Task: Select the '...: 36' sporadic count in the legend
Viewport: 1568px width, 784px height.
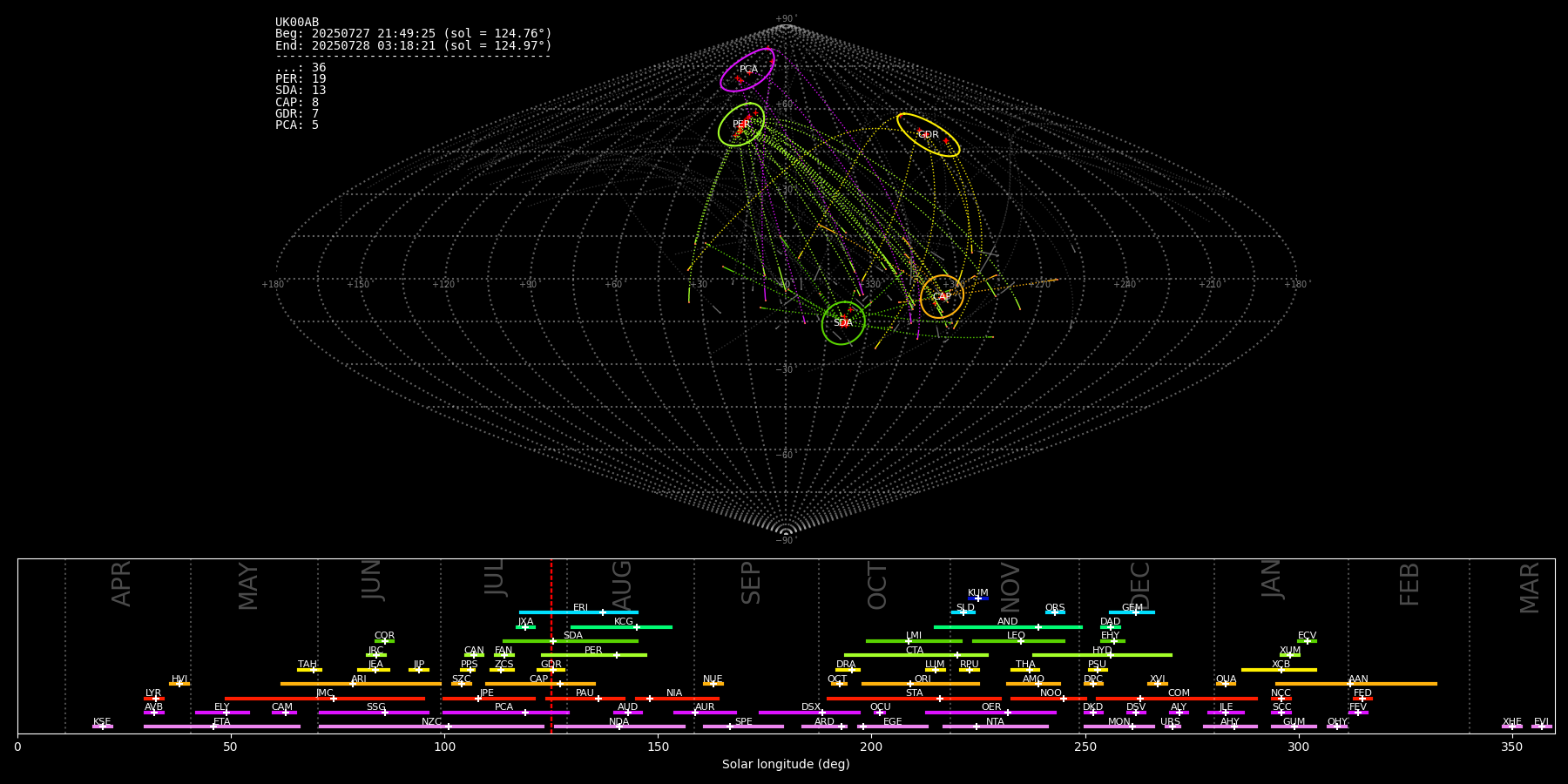Action: (x=301, y=68)
